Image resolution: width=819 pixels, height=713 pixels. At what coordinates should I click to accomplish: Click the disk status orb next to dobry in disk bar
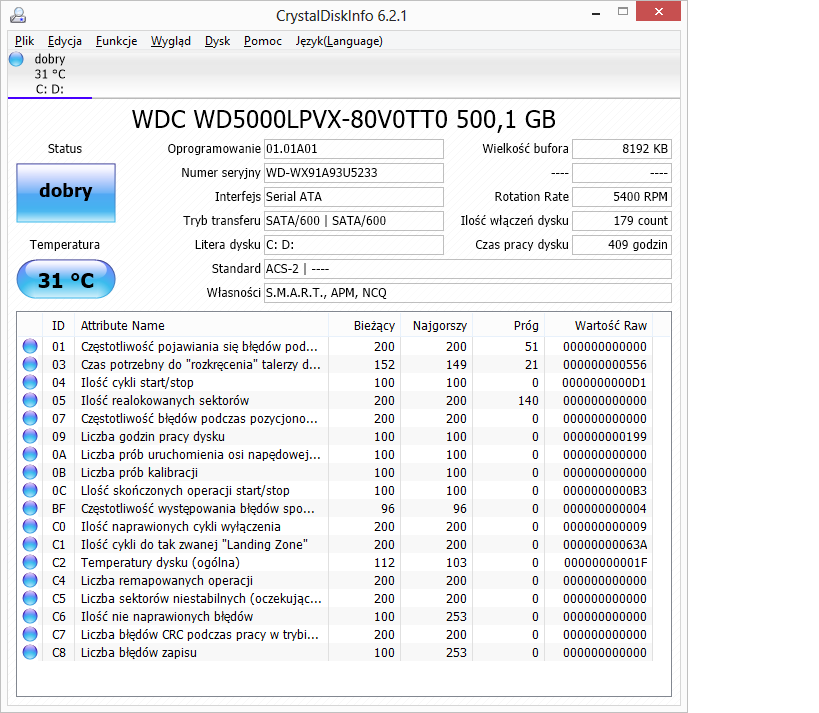coord(17,59)
